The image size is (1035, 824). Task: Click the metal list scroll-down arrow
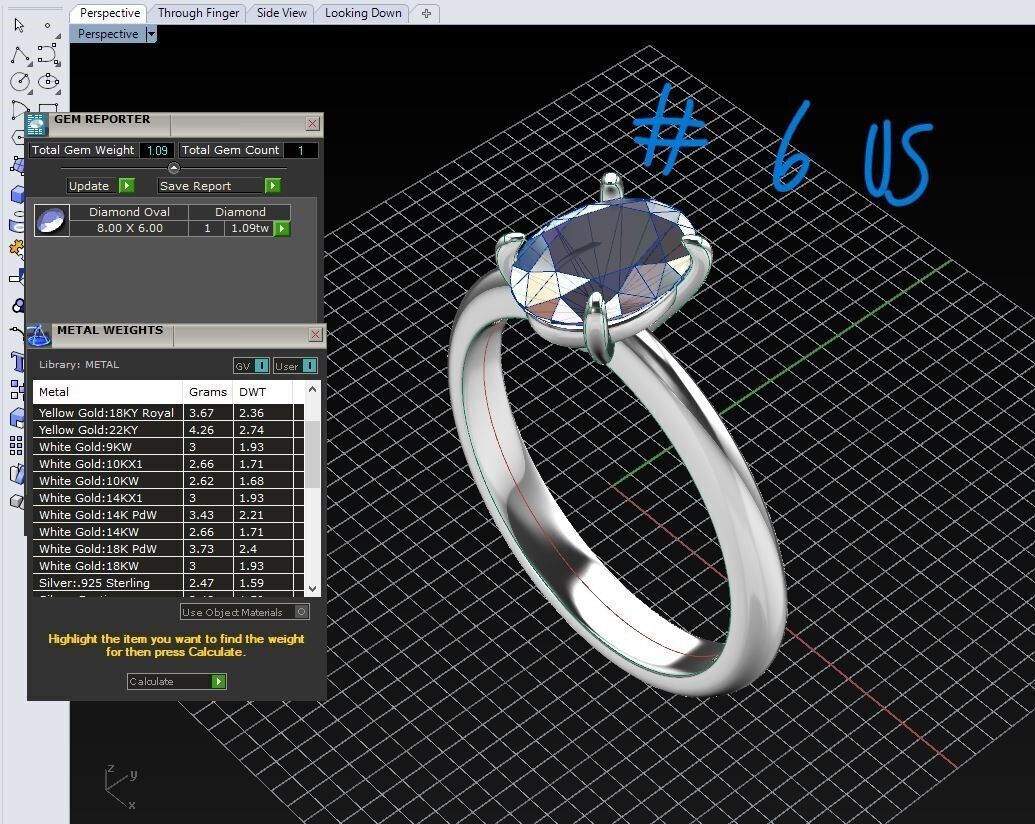[x=313, y=588]
